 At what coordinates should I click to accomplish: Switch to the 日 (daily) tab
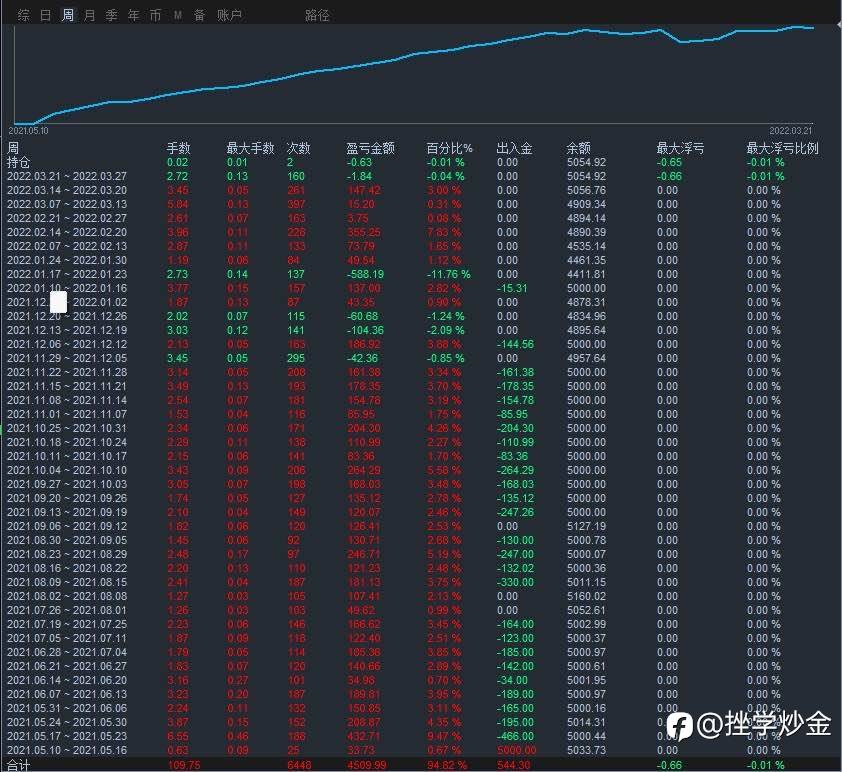pos(46,15)
